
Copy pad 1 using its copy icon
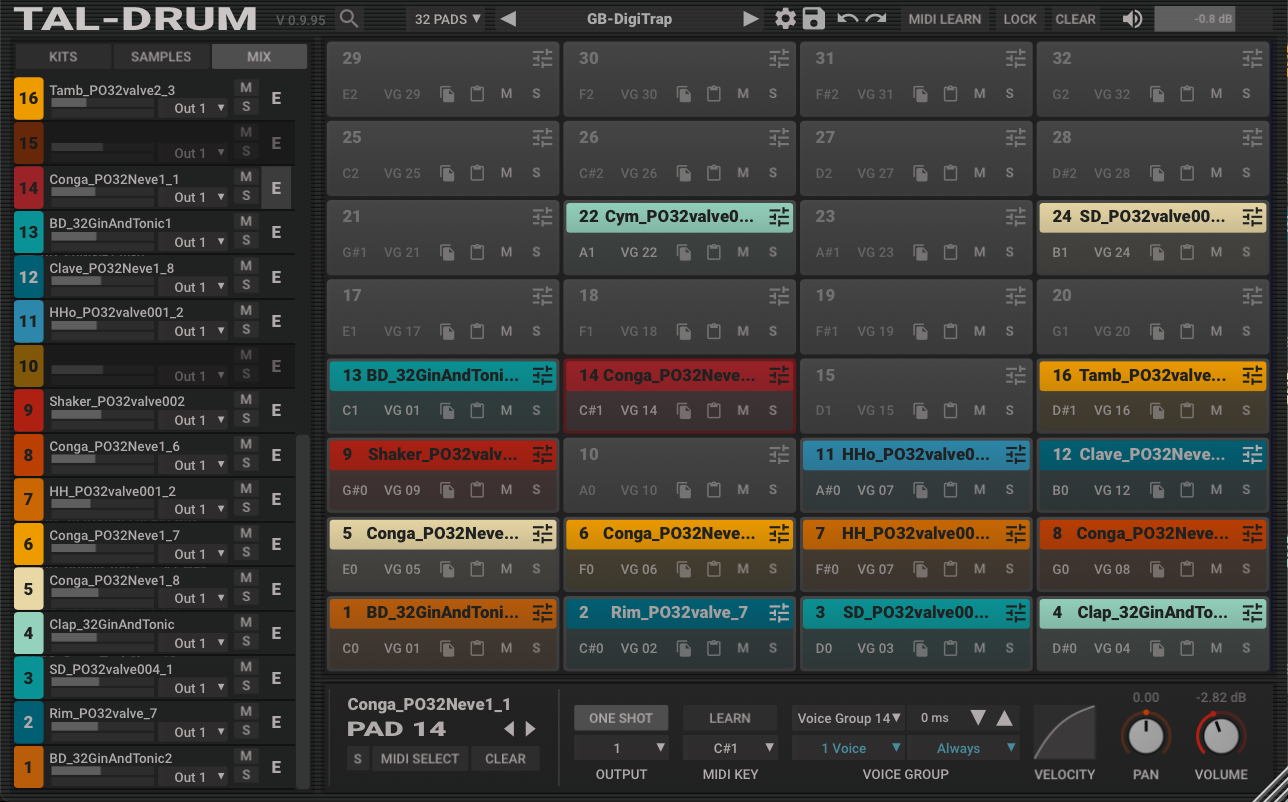pos(447,648)
